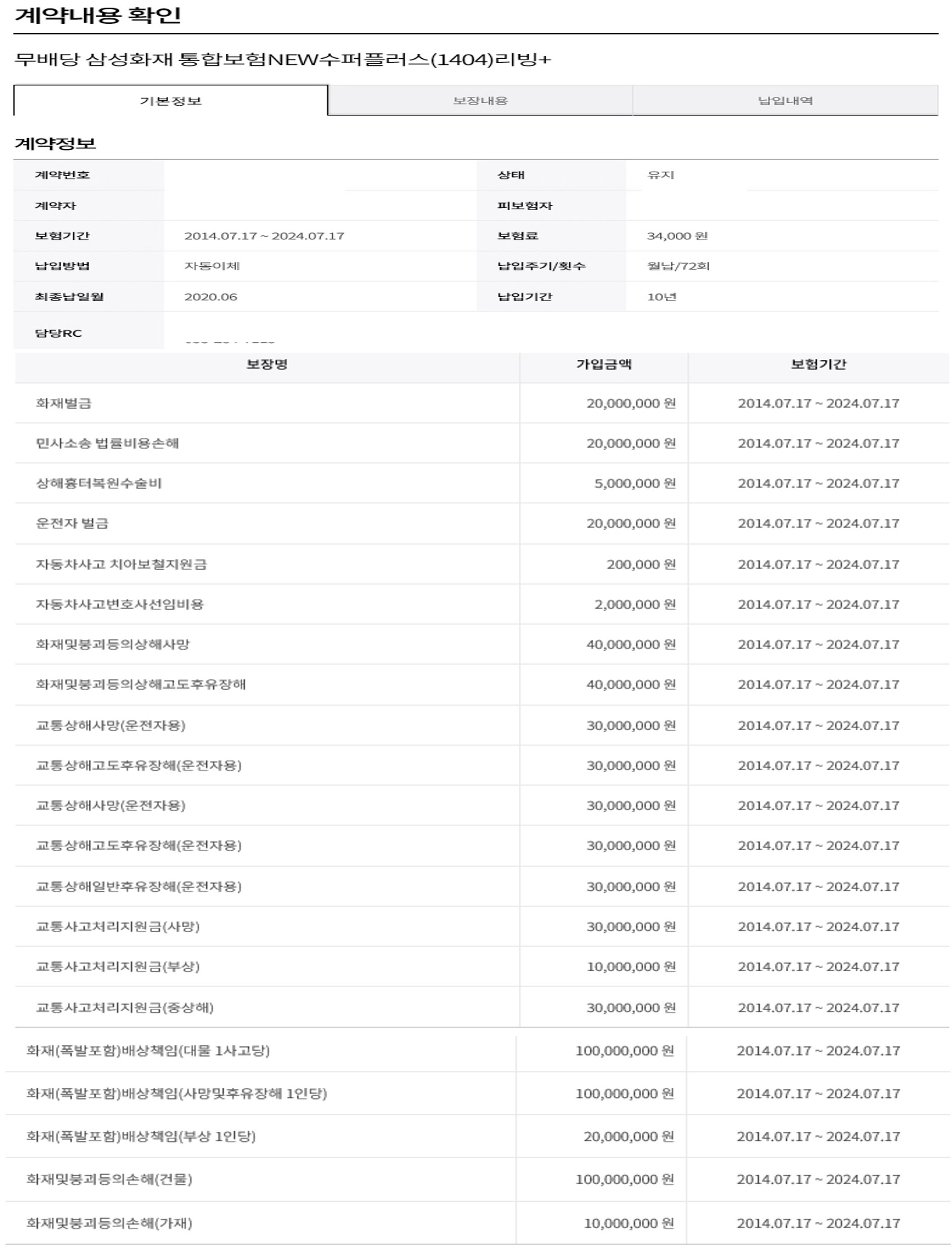Select the 자동차사고변호사선임비용 row
The width and height of the screenshot is (952, 1255).
point(482,604)
